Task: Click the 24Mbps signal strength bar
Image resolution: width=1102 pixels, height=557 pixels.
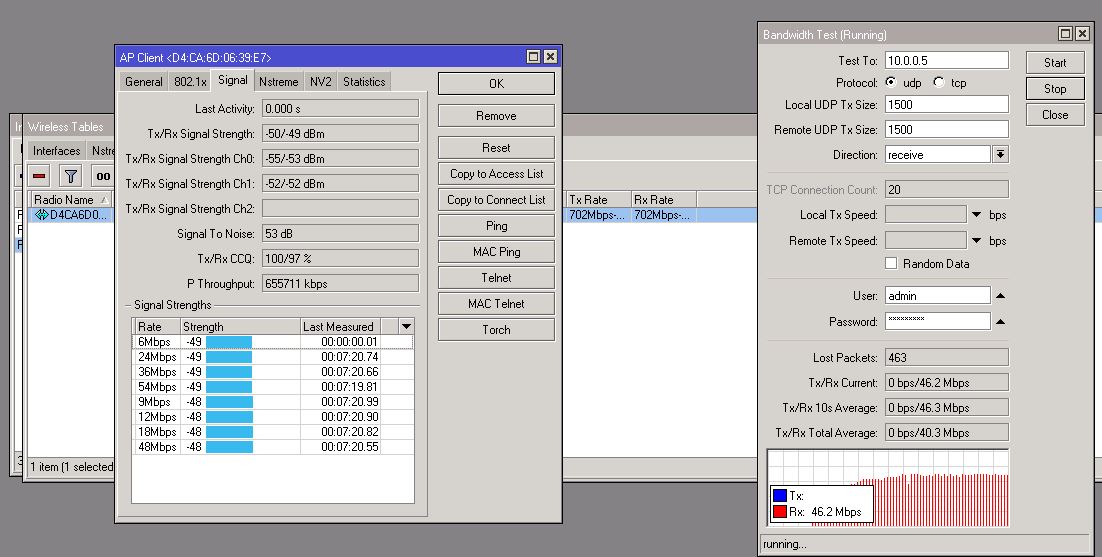Action: pyautogui.click(x=229, y=357)
